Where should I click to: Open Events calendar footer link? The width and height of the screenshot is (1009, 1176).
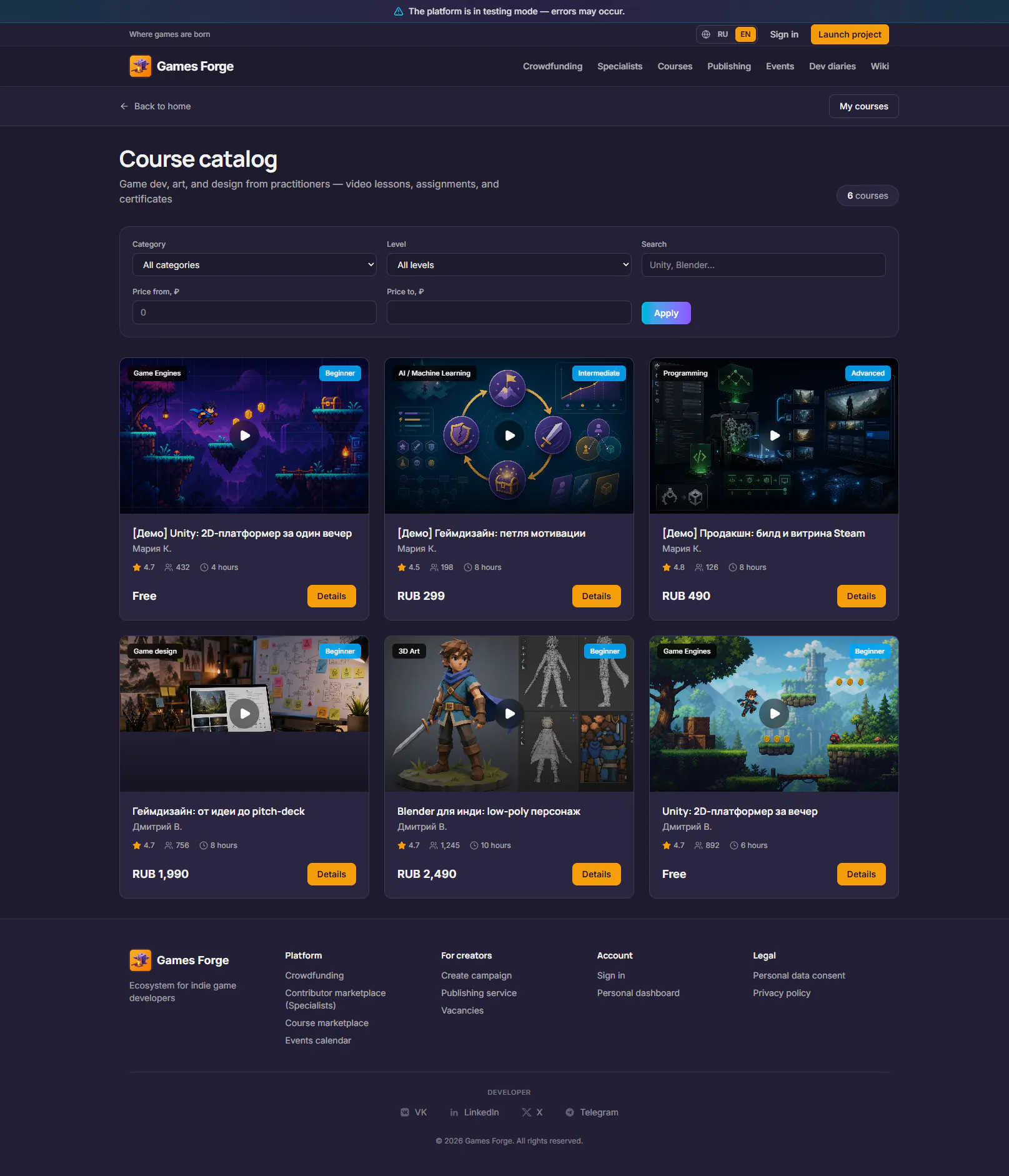(x=318, y=1040)
